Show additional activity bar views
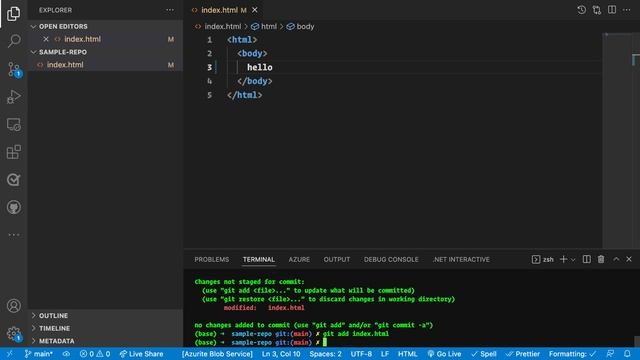Image resolution: width=640 pixels, height=360 pixels. tap(13, 235)
